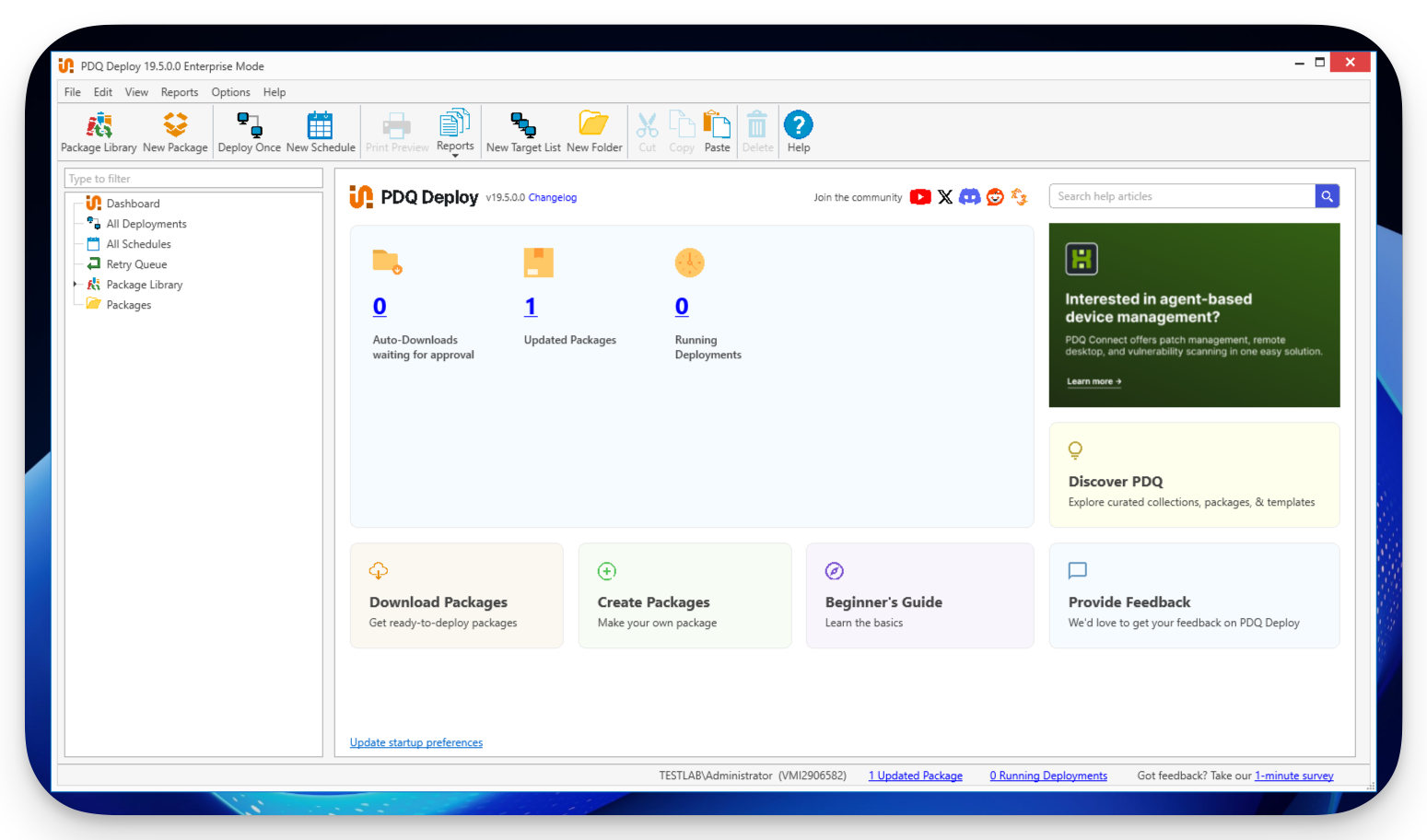Open the Reports toolbar dropdown
The height and width of the screenshot is (840, 1427).
click(x=455, y=134)
